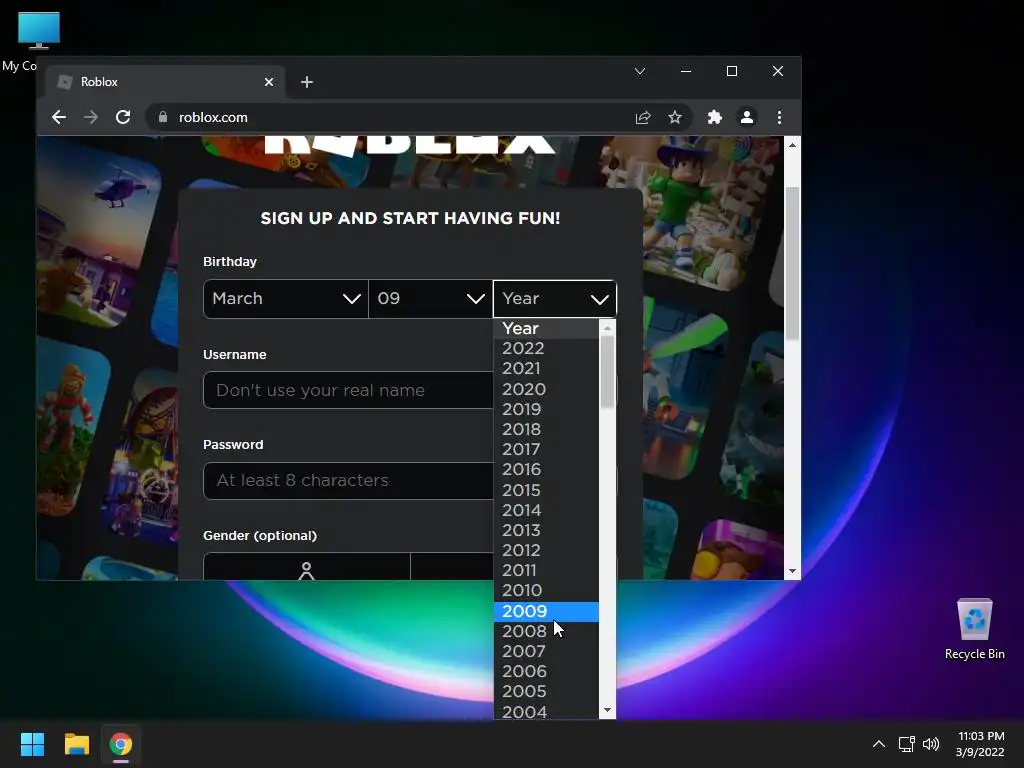Focus the Username input field
The image size is (1024, 768).
point(348,391)
